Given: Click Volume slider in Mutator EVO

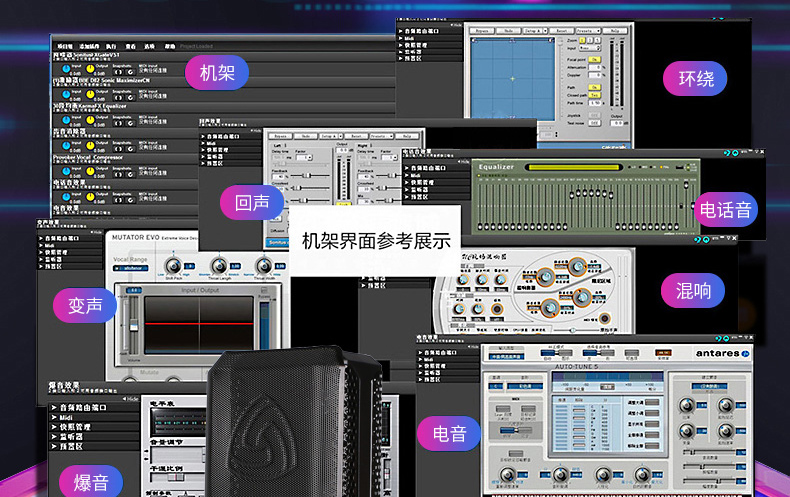Looking at the screenshot, I should [133, 325].
